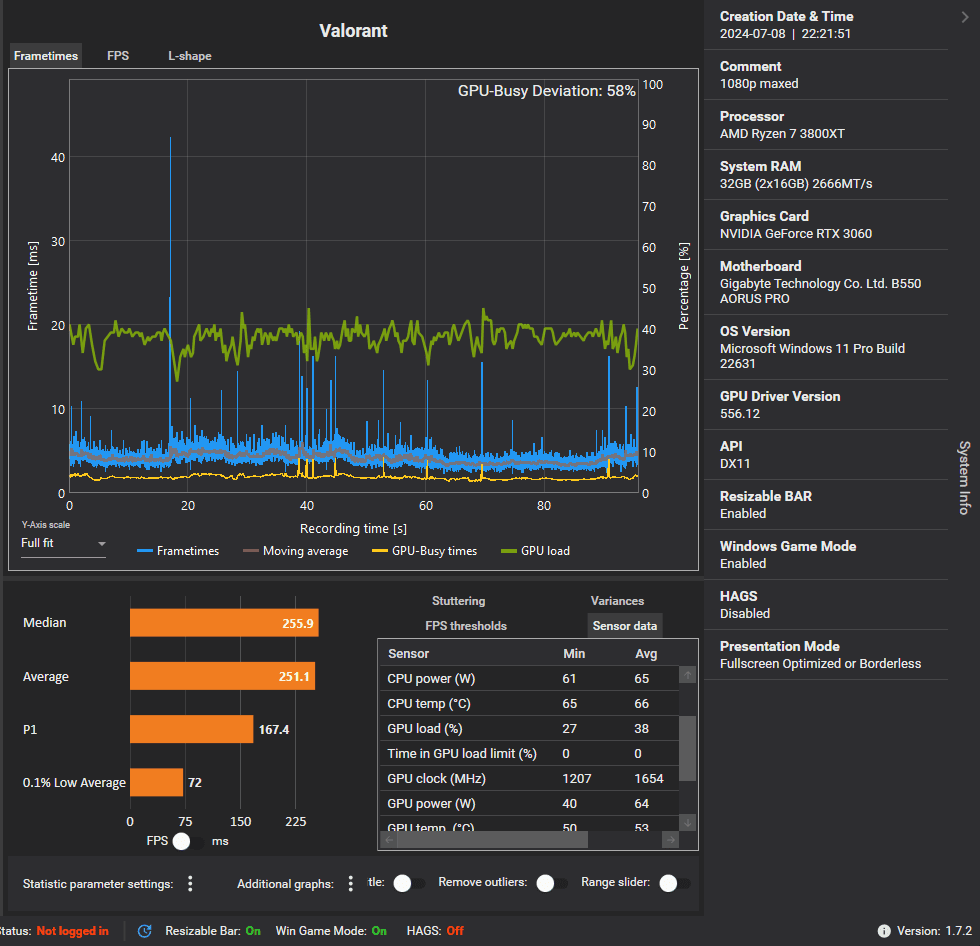This screenshot has width=980, height=946.
Task: Click the Win Game Mode On status
Action: coord(331,931)
